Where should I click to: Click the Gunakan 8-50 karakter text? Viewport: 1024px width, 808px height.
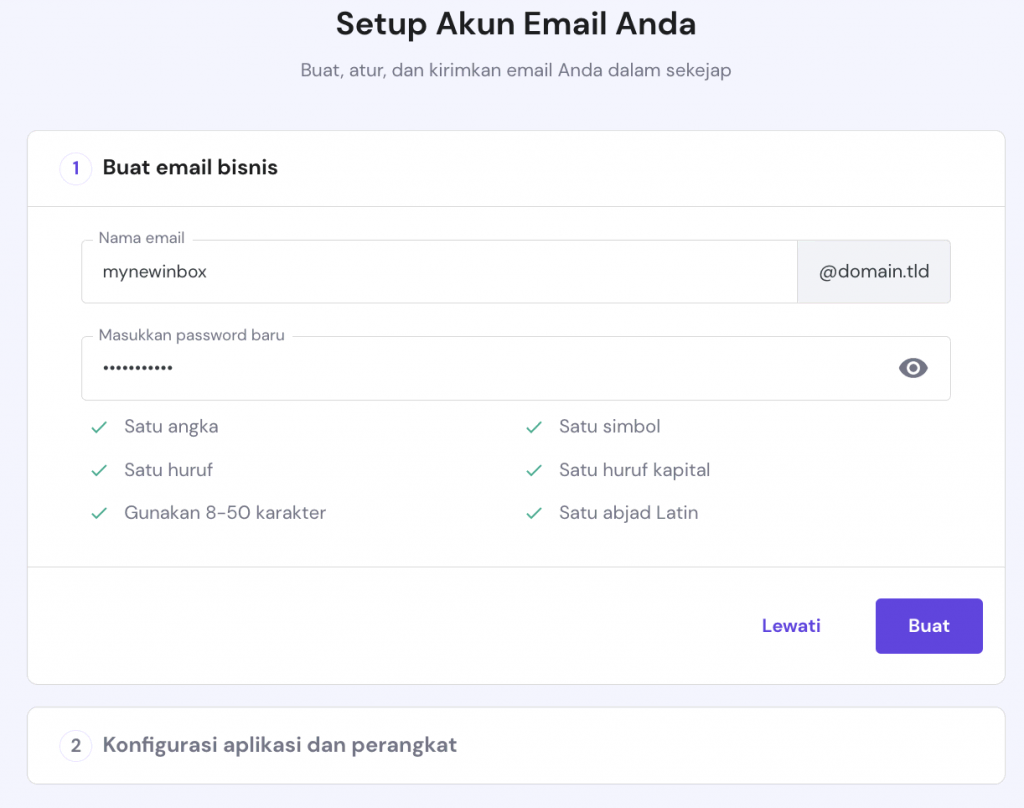tap(225, 513)
